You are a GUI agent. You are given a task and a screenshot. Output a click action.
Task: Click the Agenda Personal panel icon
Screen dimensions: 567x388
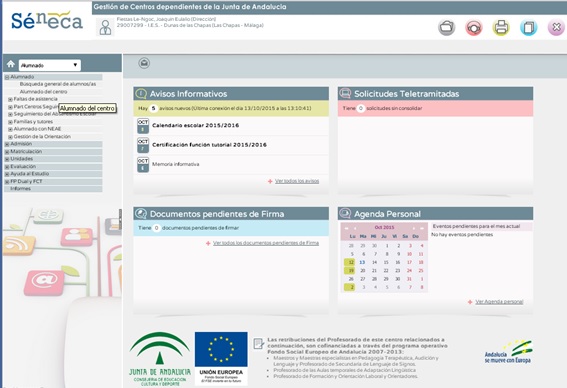tap(345, 214)
